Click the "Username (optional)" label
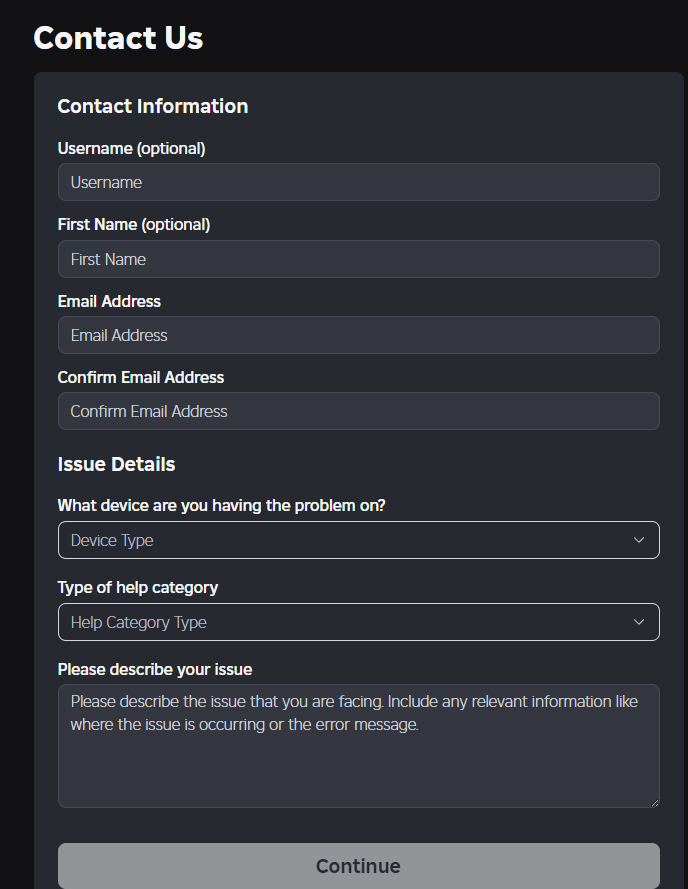688x889 pixels. click(131, 148)
